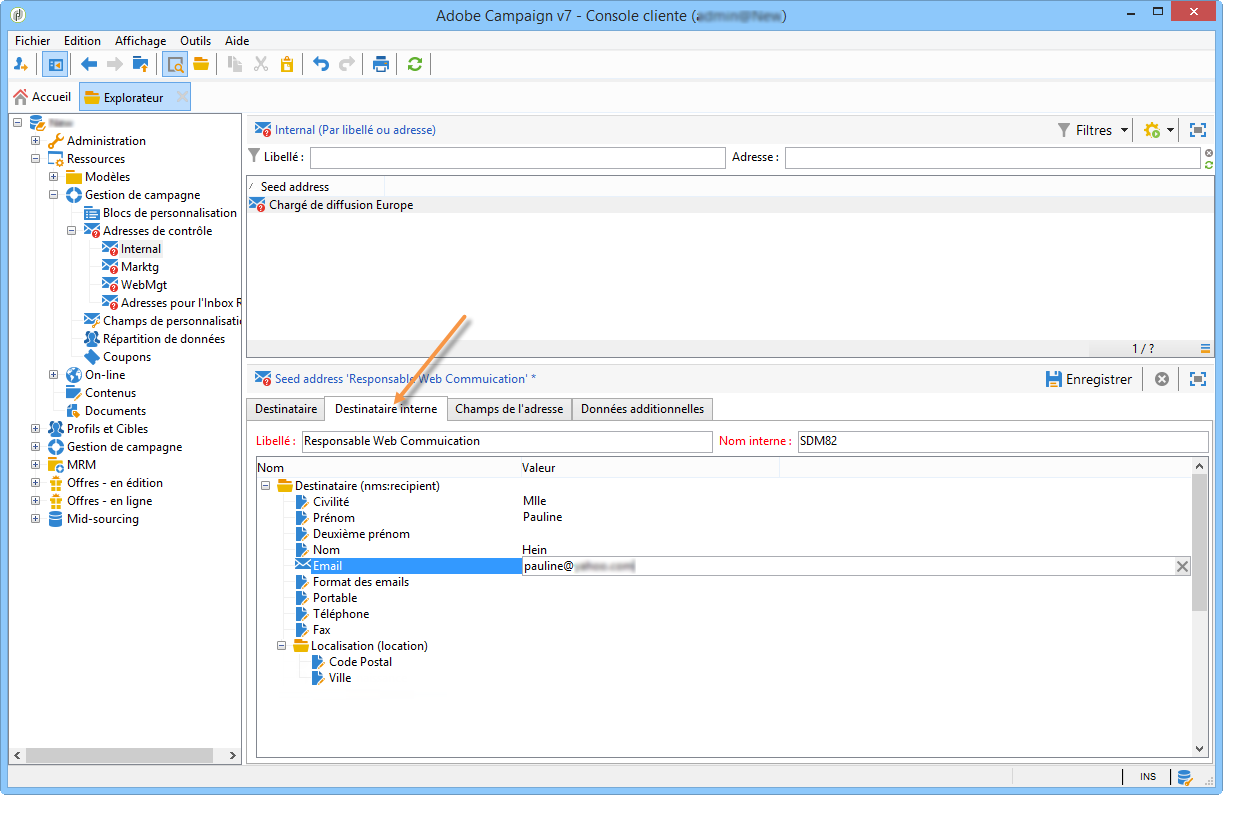The width and height of the screenshot is (1240, 813).
Task: Click the Nom interne field SDM82
Action: coord(1002,441)
